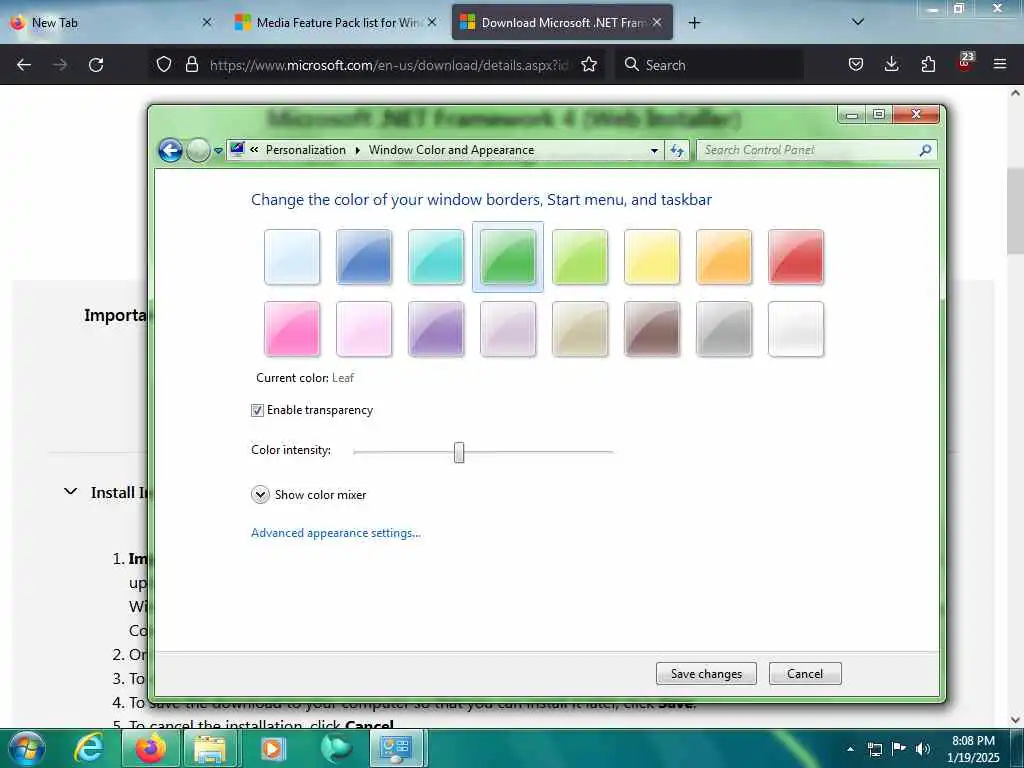
Task: Click the double-chevron breadcrumb overflow
Action: [254, 150]
